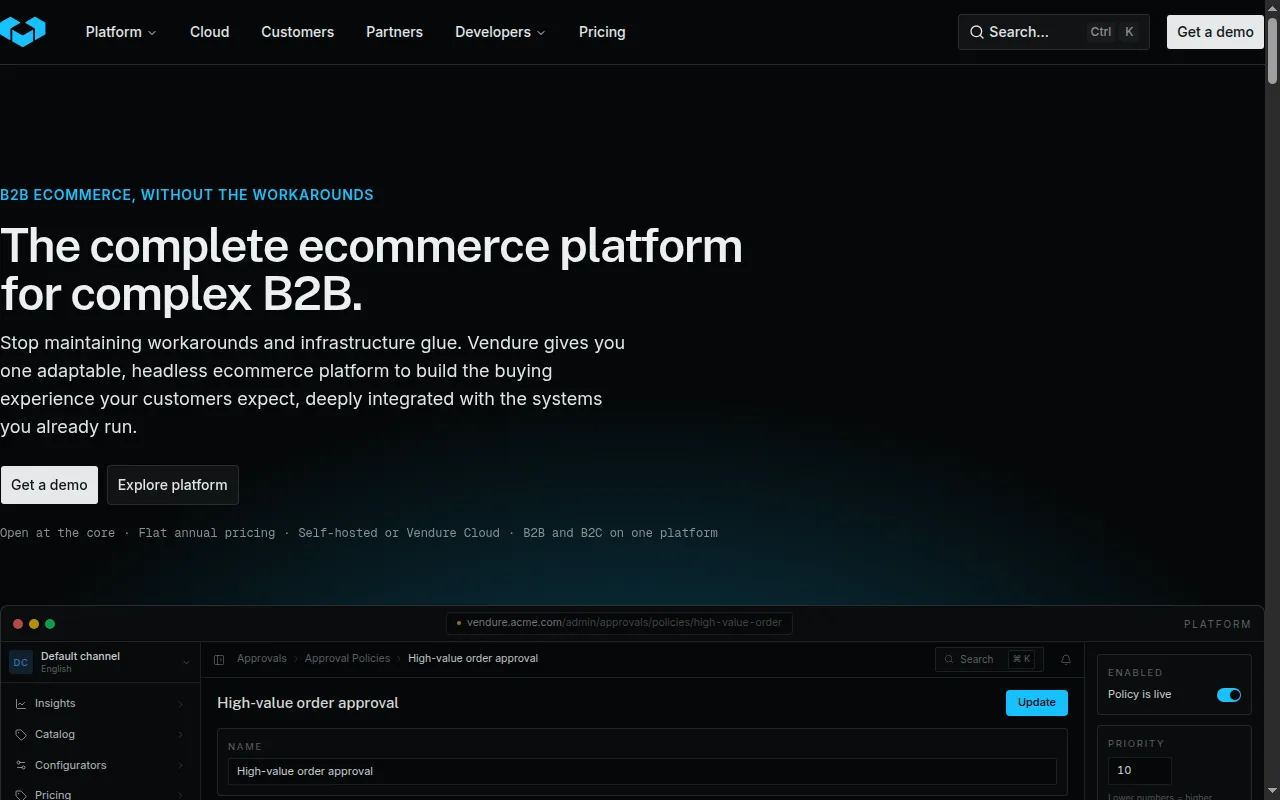The image size is (1280, 800).
Task: Open the Platform dropdown menu
Action: coord(121,32)
